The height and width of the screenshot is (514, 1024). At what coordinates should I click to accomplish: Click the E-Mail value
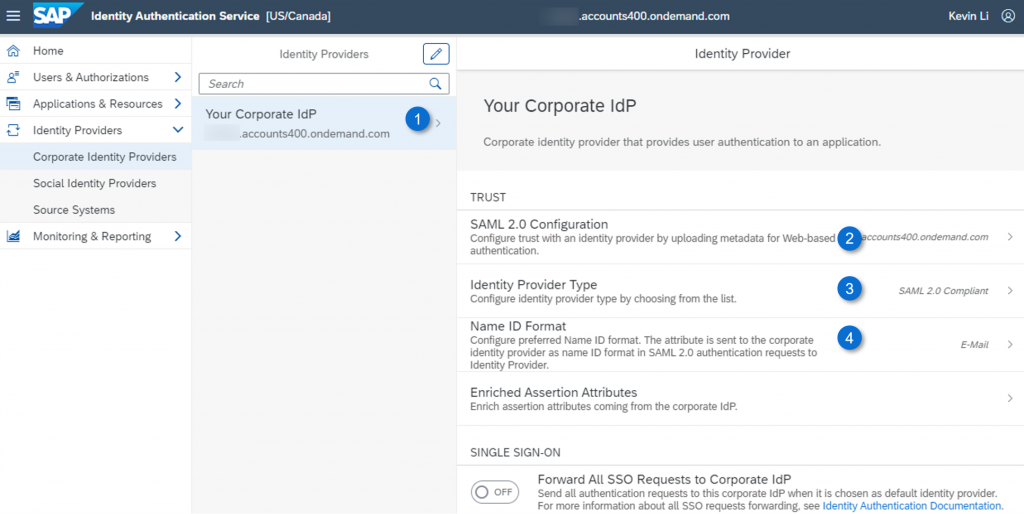pyautogui.click(x=974, y=344)
